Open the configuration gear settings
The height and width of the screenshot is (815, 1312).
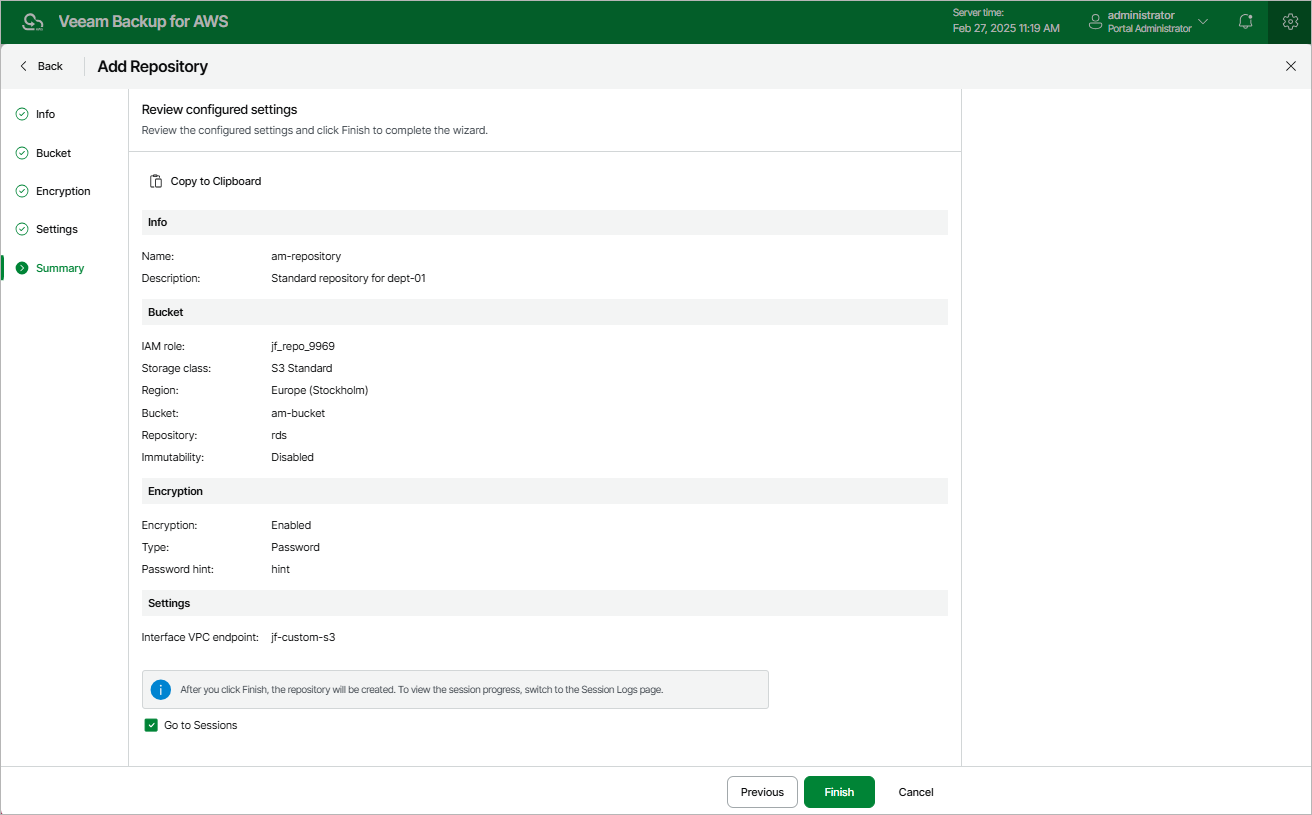coord(1290,21)
